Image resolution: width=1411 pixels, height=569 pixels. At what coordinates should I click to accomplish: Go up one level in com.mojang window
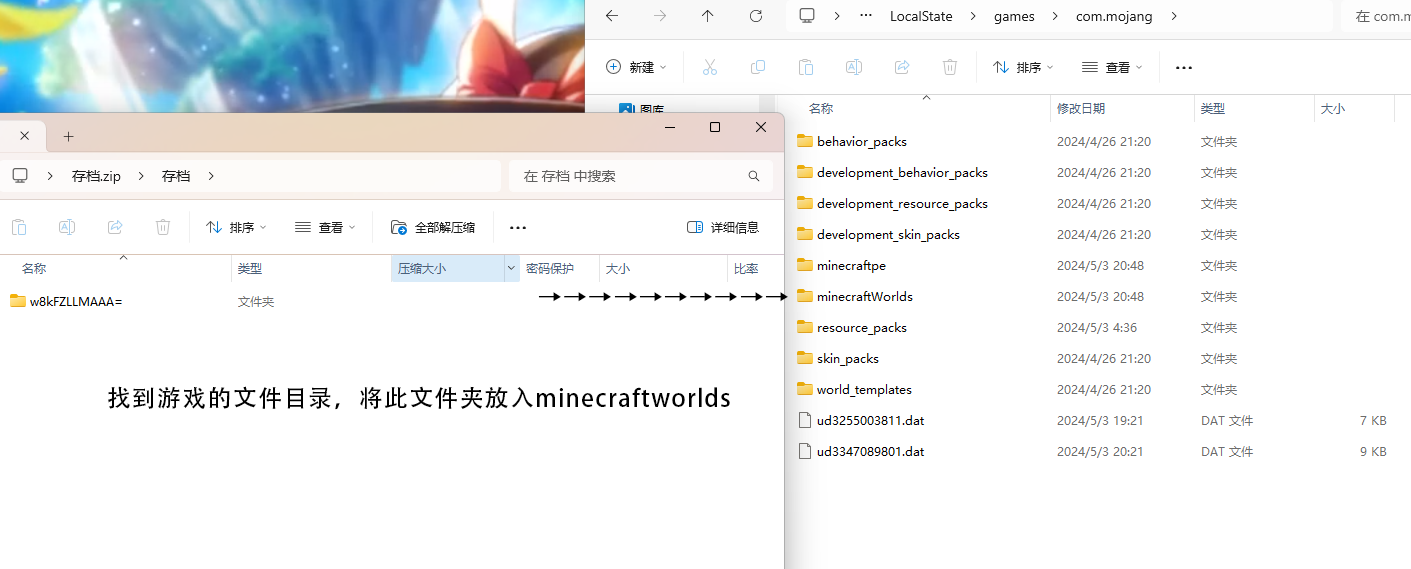coord(708,16)
